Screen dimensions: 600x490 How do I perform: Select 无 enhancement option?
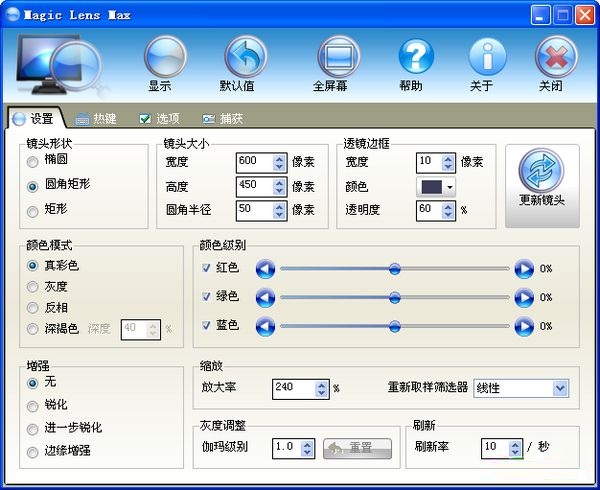[x=33, y=383]
